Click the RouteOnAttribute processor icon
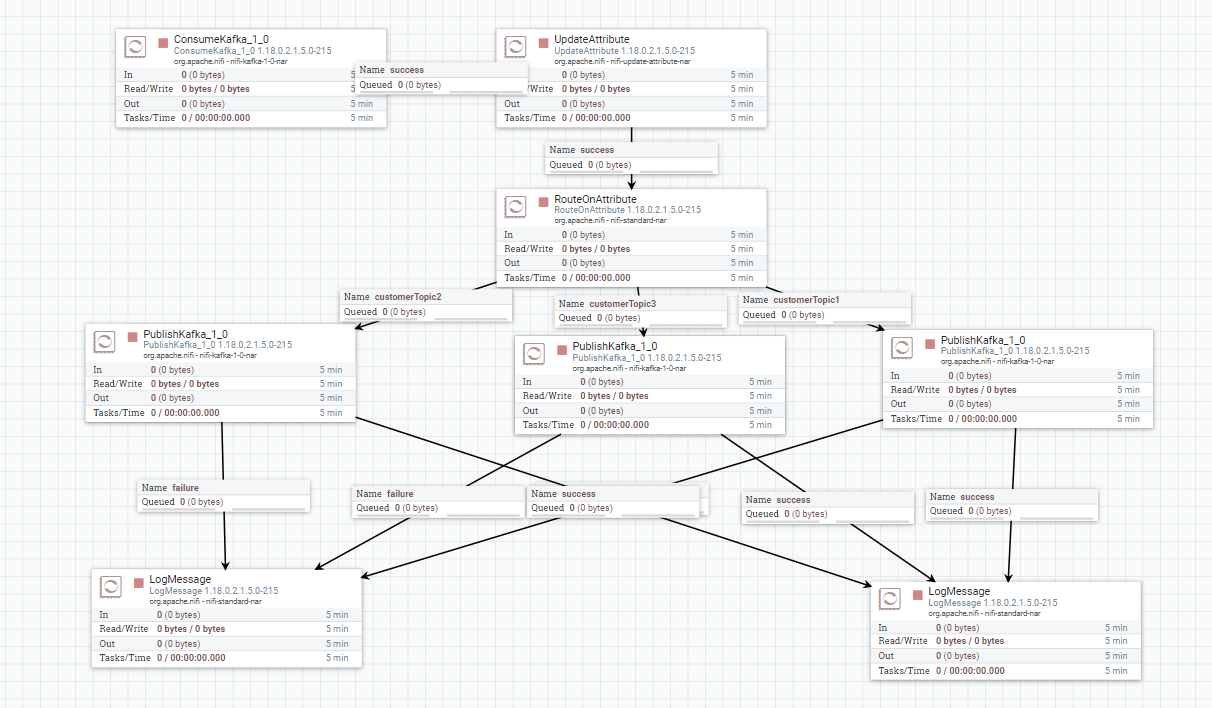The height and width of the screenshot is (708, 1212). (515, 207)
